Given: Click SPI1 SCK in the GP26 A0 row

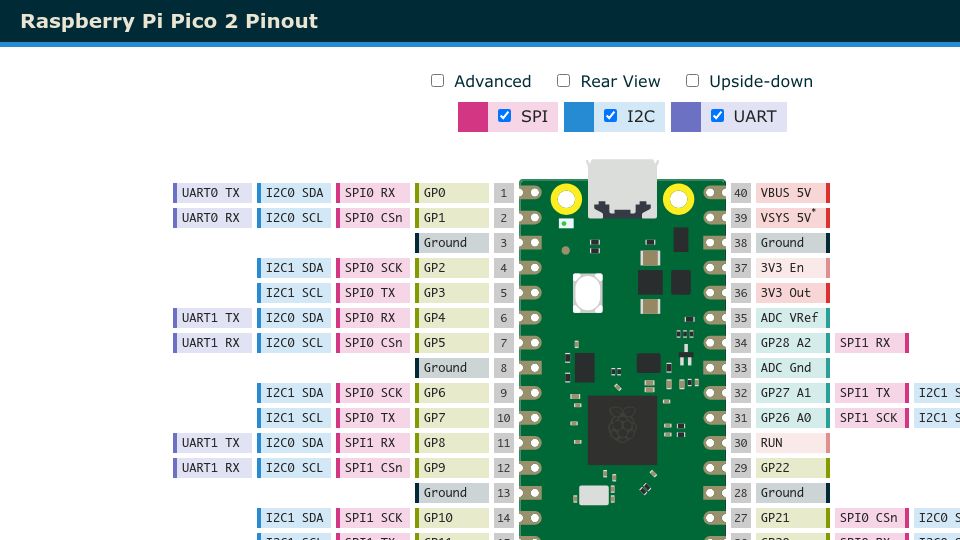Looking at the screenshot, I should (x=872, y=418).
